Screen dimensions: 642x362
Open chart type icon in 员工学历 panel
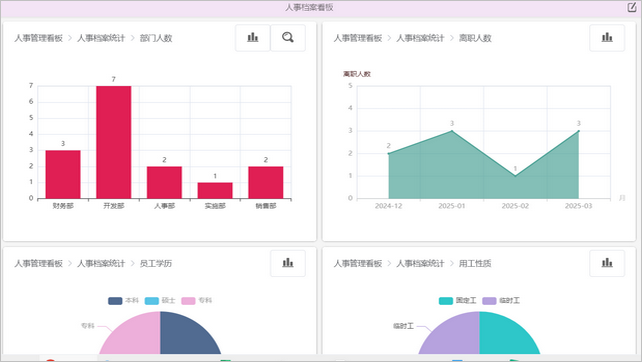[x=288, y=263]
